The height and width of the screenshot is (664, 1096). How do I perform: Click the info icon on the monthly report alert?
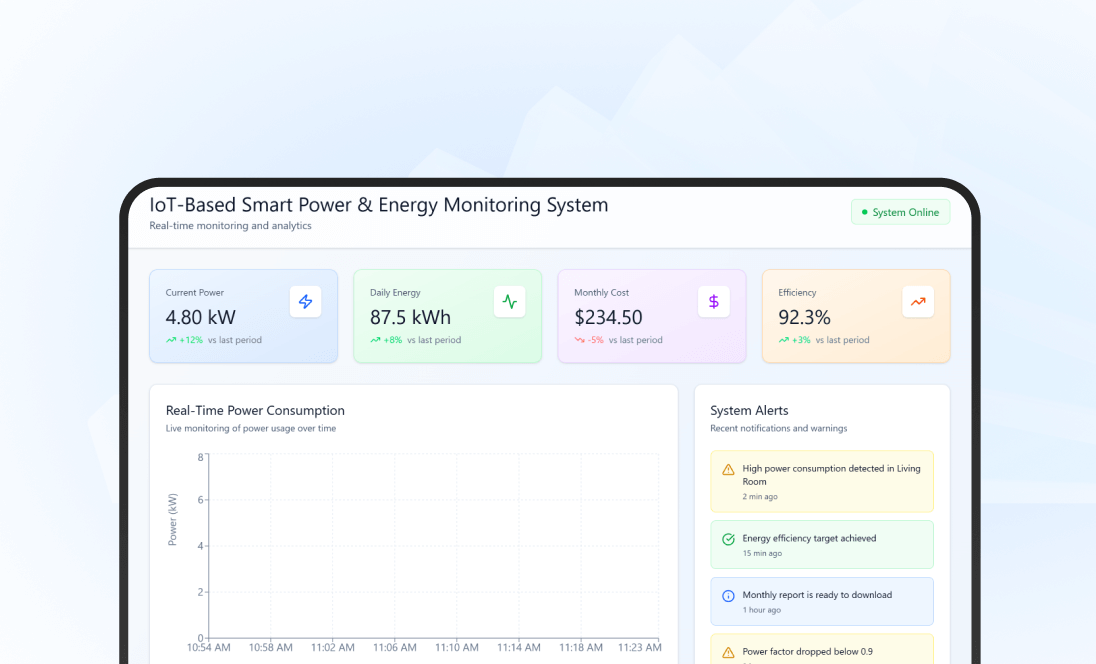(x=727, y=595)
